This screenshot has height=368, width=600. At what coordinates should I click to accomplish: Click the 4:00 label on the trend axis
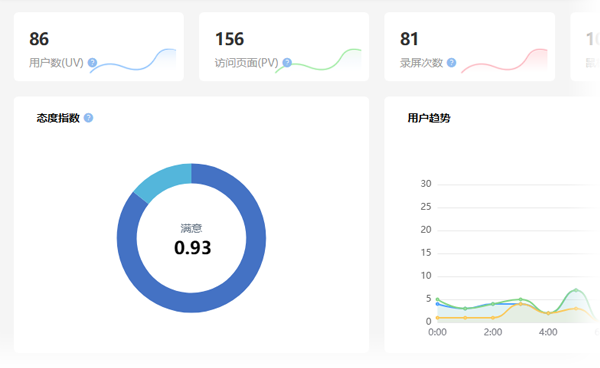click(x=548, y=332)
